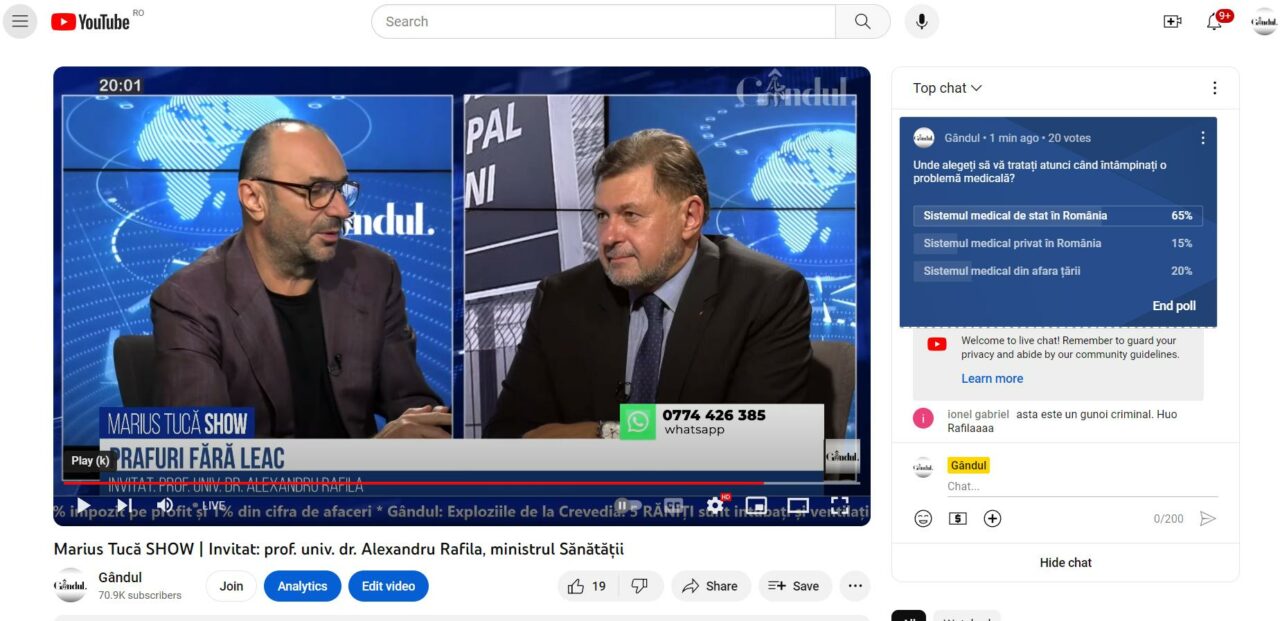Join the Gândul channel
Screen dimensions: 1280x621
click(x=231, y=586)
